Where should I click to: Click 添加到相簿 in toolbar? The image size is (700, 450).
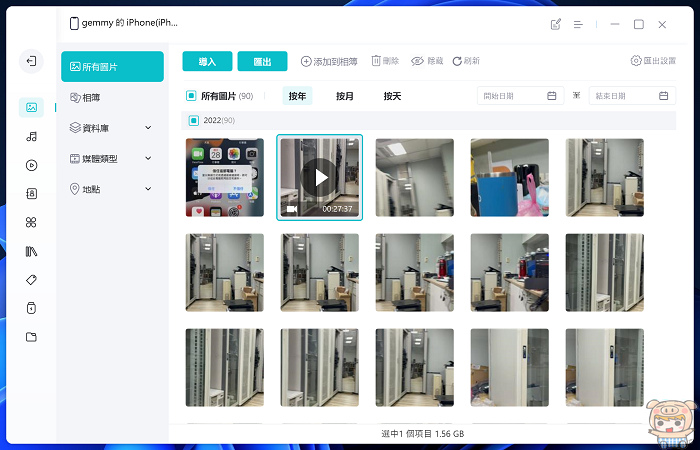click(x=329, y=61)
